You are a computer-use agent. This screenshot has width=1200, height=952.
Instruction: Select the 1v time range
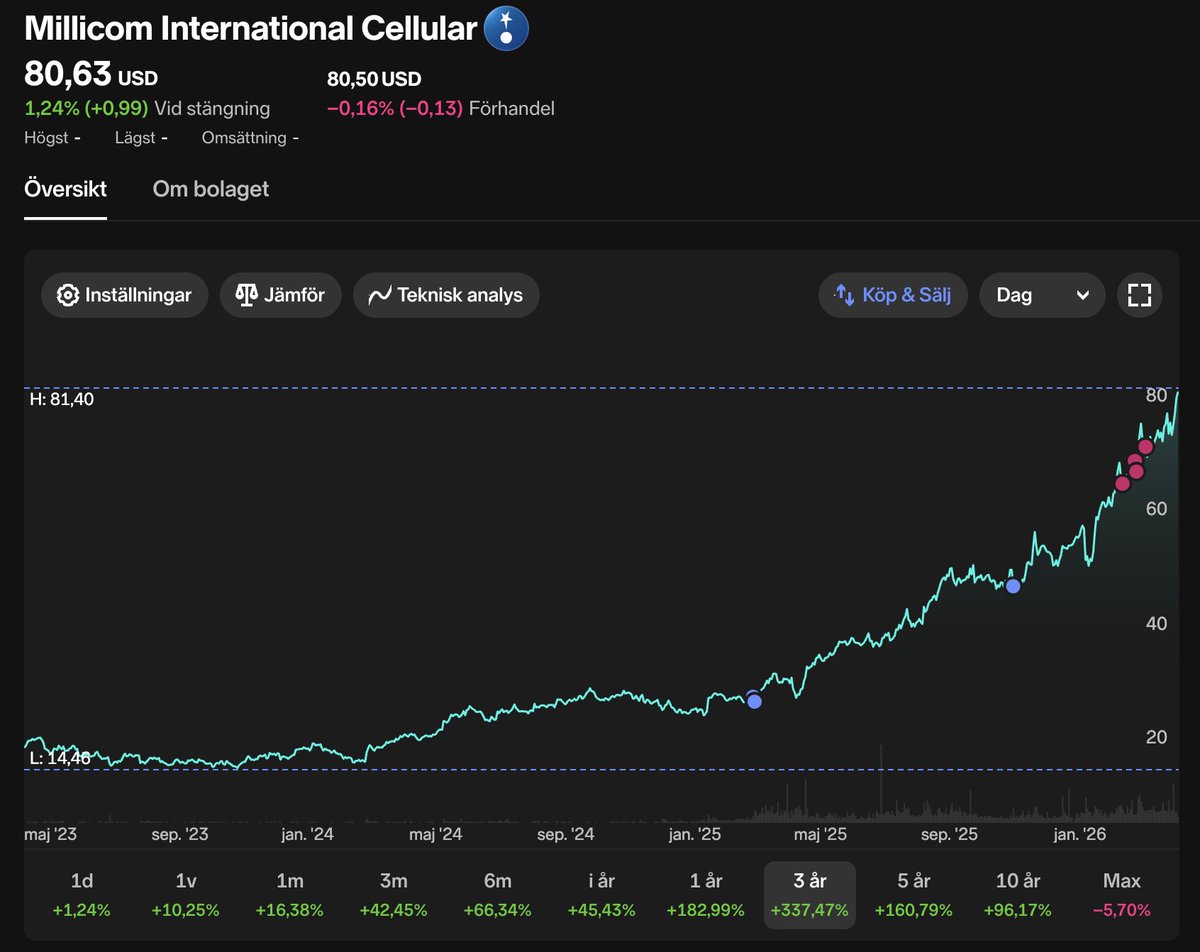coord(185,894)
